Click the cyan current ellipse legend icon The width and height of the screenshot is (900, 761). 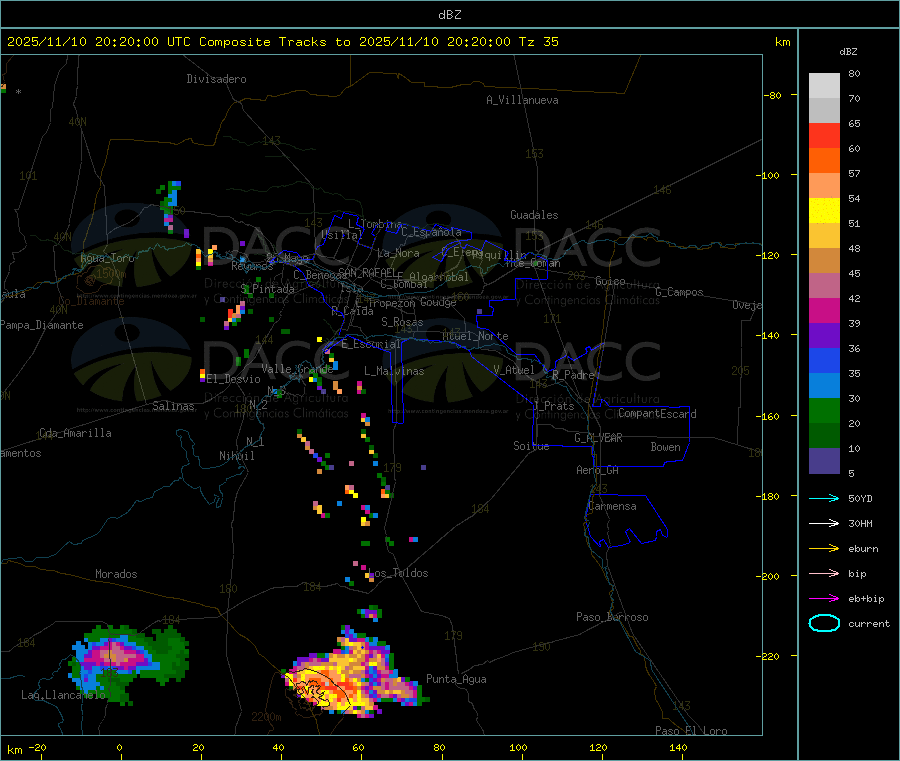[824, 623]
